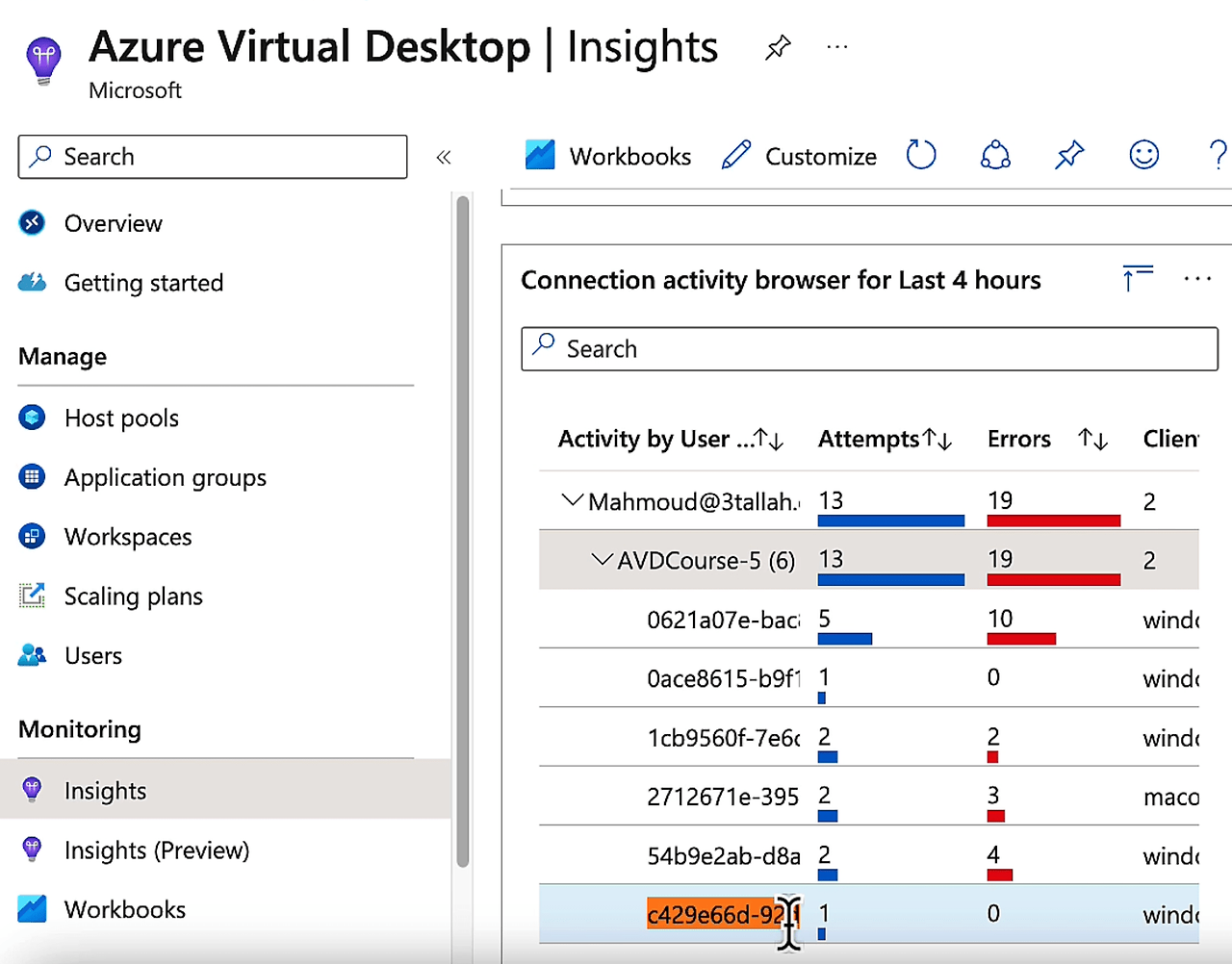The height and width of the screenshot is (964, 1232).
Task: Focus the left sidebar Search box
Action: pos(213,157)
